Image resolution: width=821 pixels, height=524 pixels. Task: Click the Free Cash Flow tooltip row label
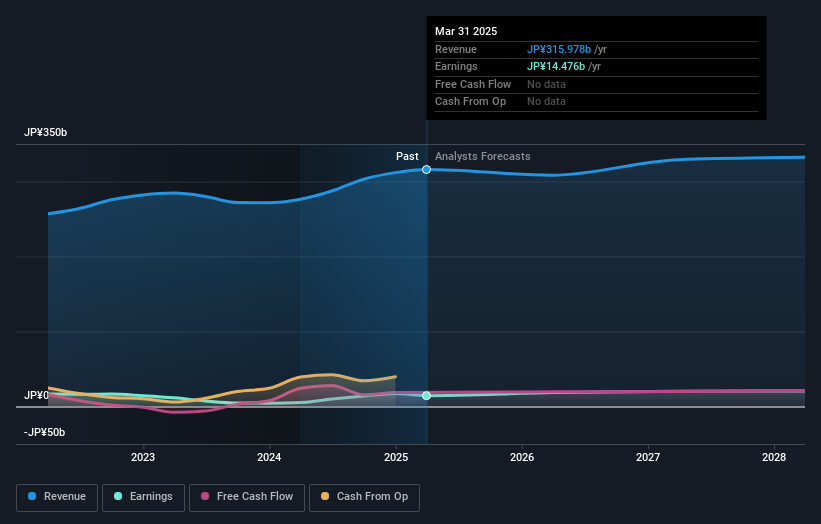click(x=473, y=84)
